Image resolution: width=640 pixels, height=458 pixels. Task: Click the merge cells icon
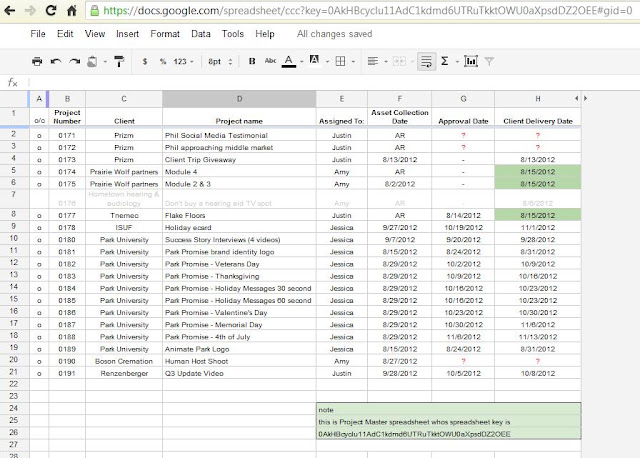click(399, 61)
